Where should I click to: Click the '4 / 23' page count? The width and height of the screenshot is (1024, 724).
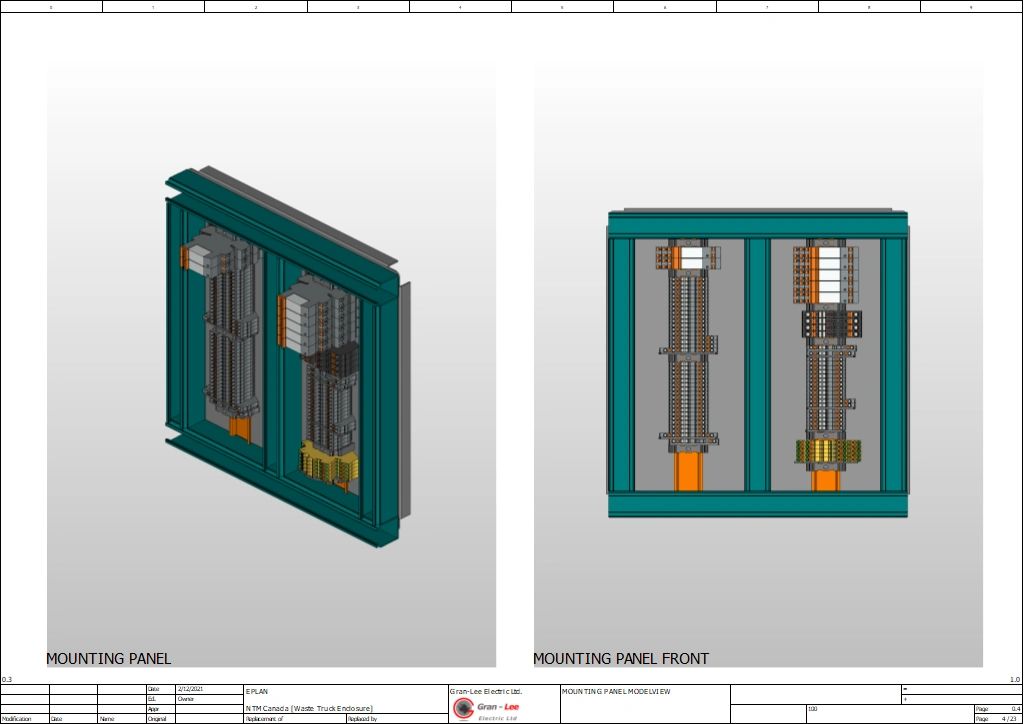point(1010,719)
